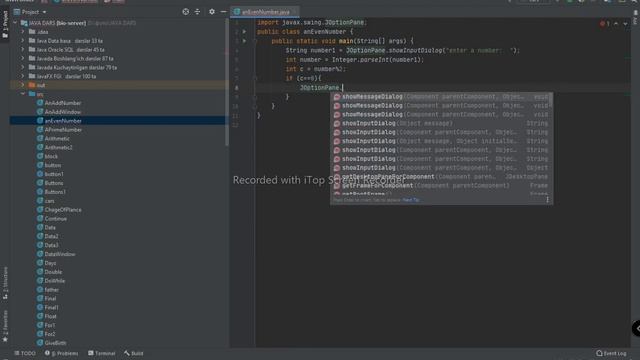Select AnAddWindow class in tree
Viewport: 640px width, 360px height.
point(62,112)
